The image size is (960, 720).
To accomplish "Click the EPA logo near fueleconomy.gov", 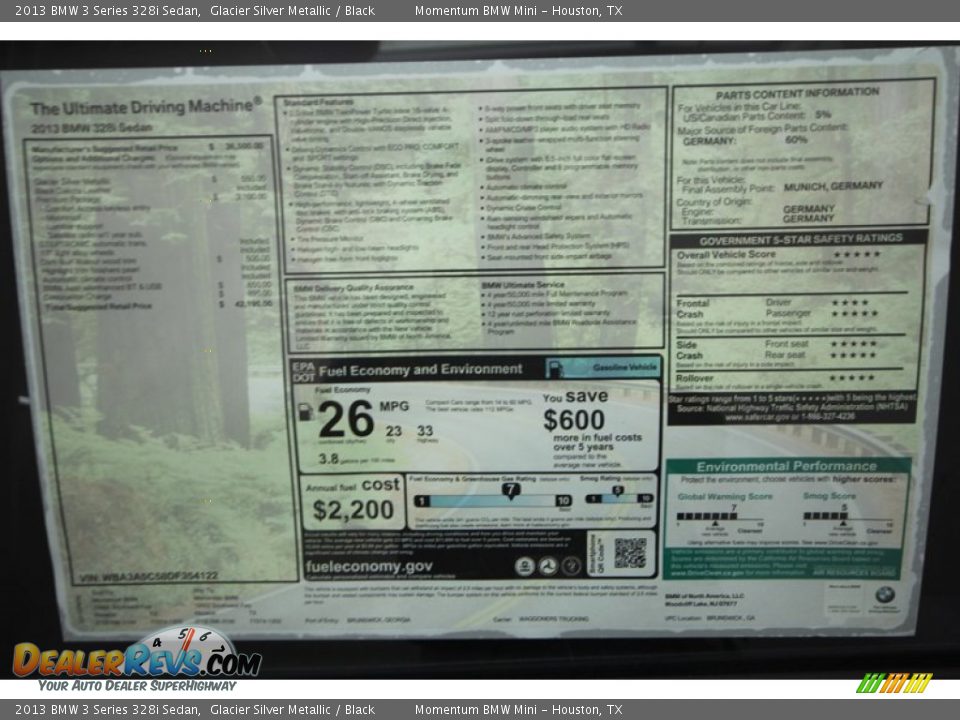I will pos(523,565).
